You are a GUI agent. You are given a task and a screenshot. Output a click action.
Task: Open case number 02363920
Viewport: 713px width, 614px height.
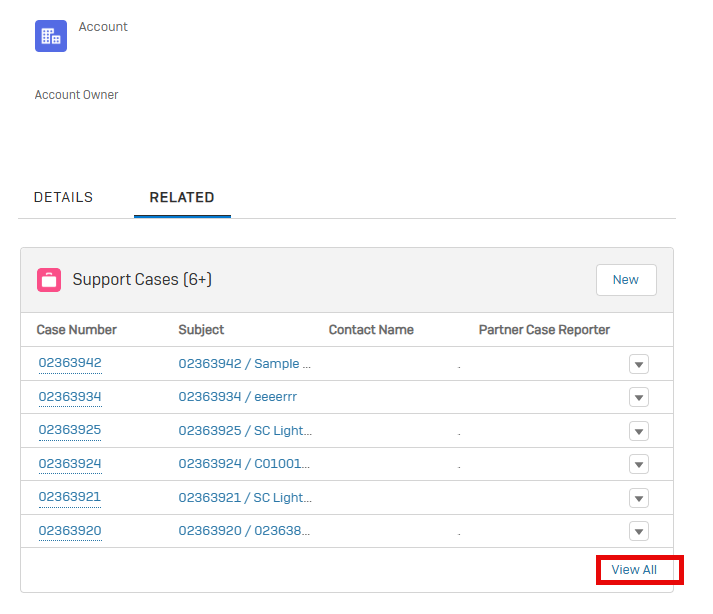(70, 531)
